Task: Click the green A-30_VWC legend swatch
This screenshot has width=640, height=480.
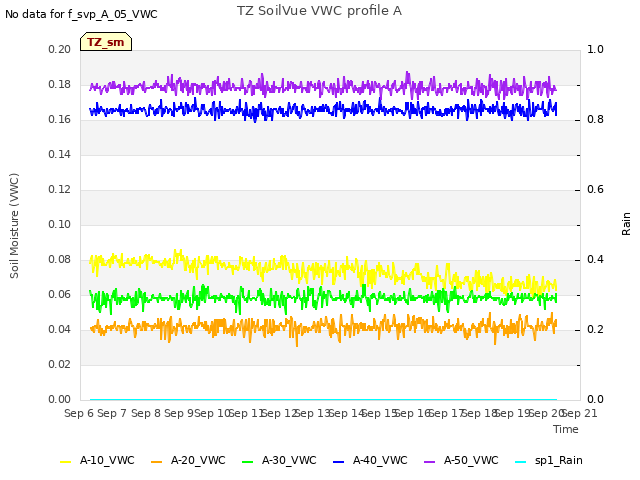Action: [248, 462]
